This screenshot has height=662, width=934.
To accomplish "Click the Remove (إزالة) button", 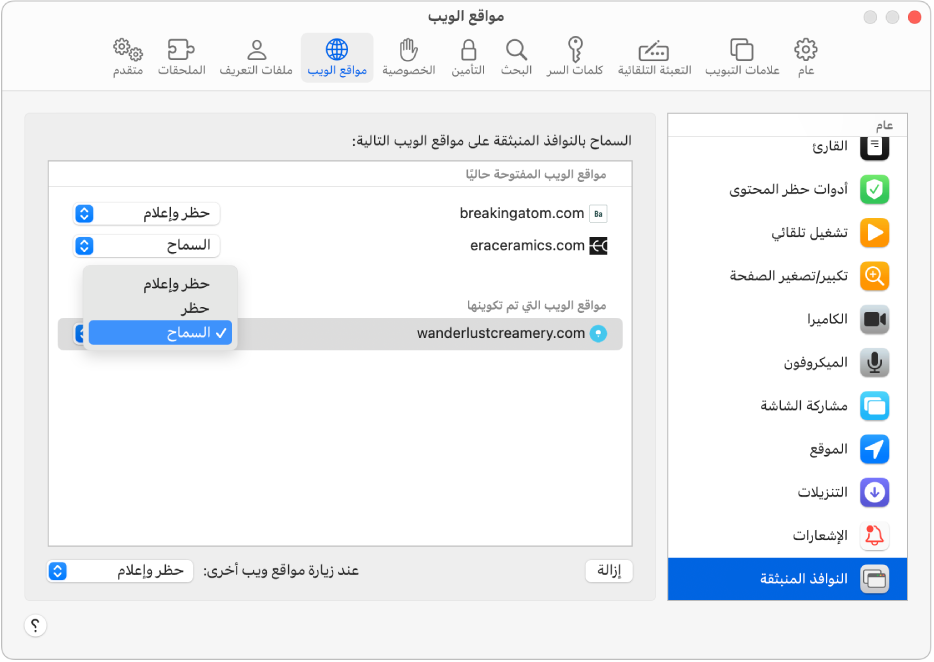I will (x=609, y=570).
